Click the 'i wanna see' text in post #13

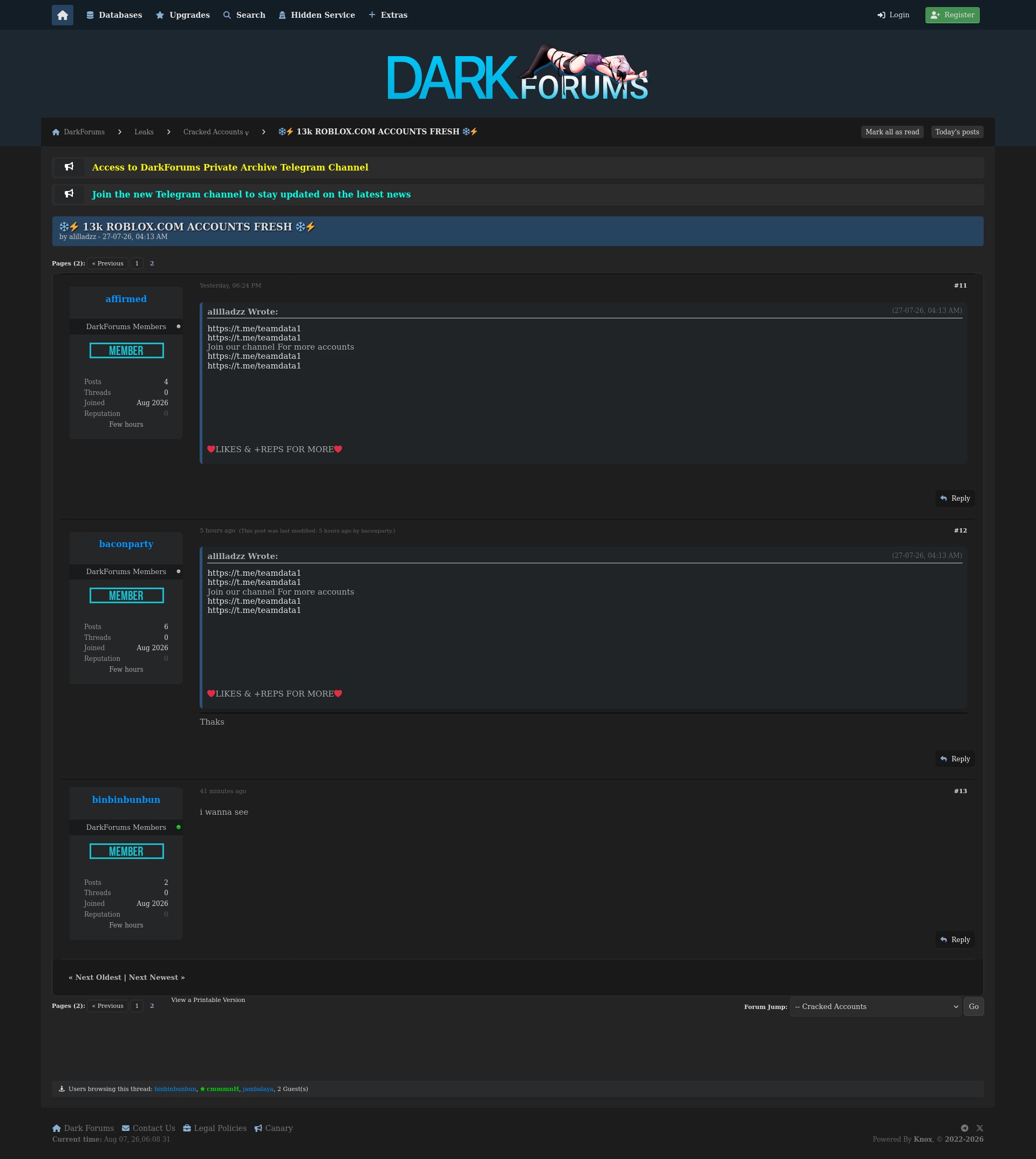coord(224,812)
